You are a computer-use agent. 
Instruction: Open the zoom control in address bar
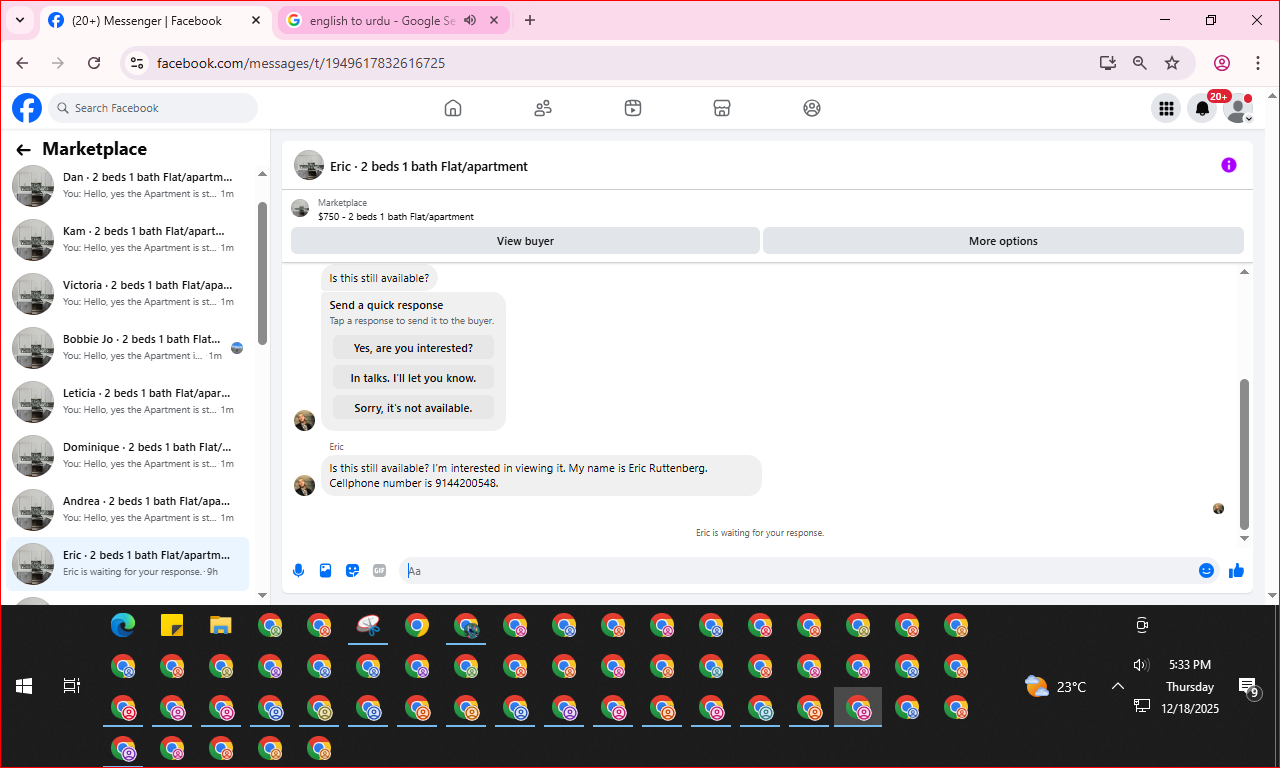[1140, 63]
